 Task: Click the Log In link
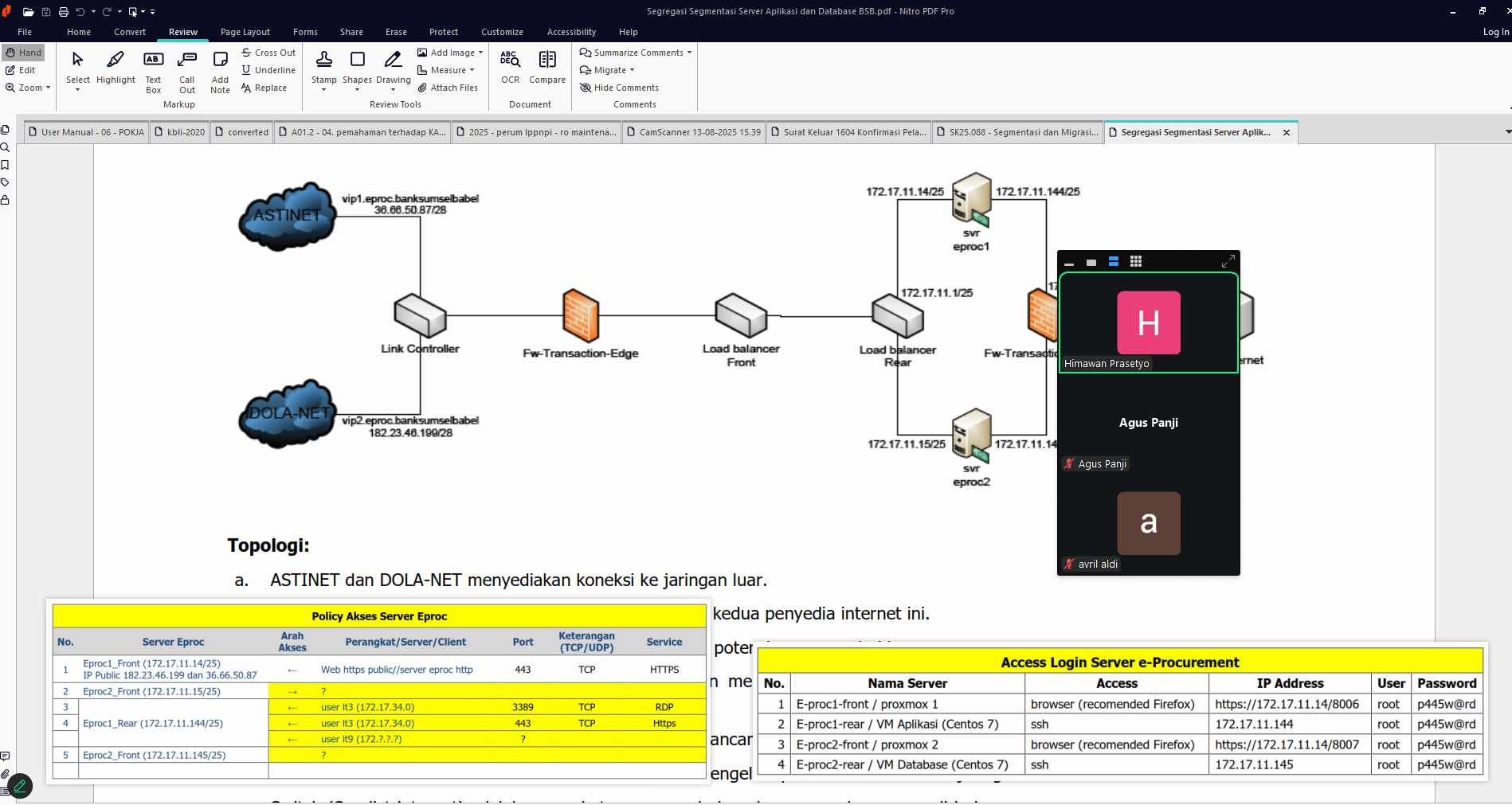pyautogui.click(x=1495, y=32)
